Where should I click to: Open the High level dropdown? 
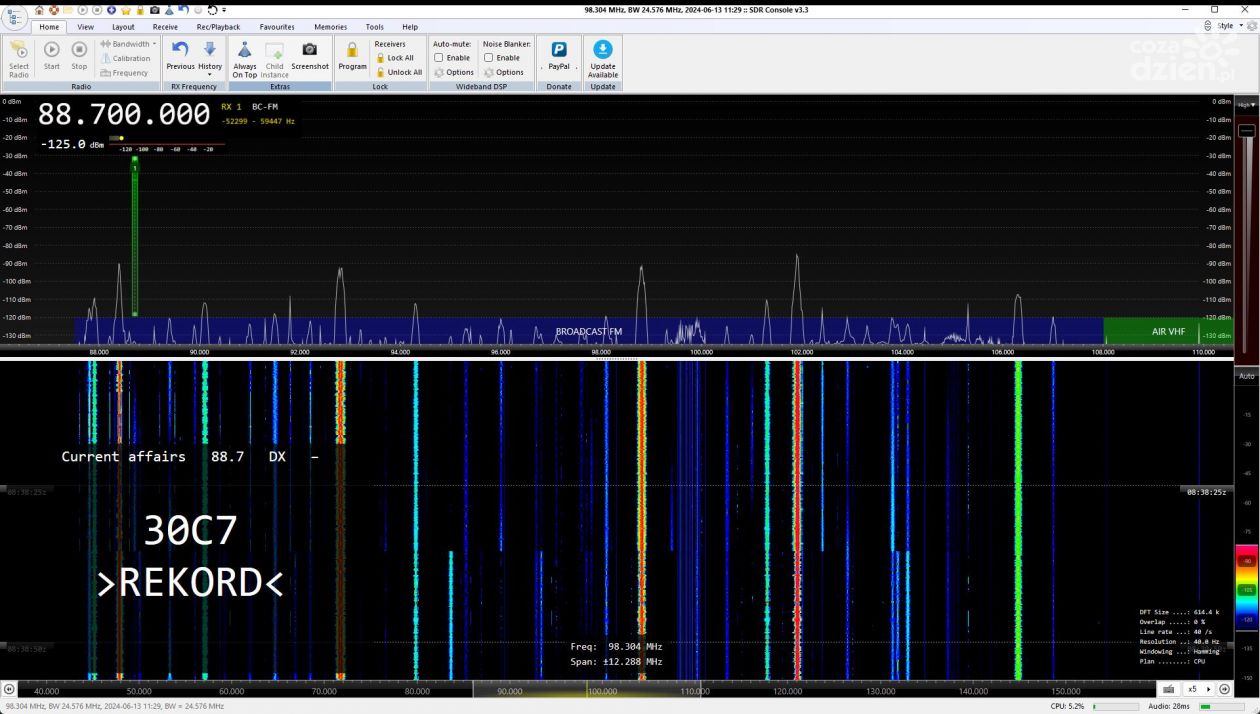click(x=1246, y=104)
